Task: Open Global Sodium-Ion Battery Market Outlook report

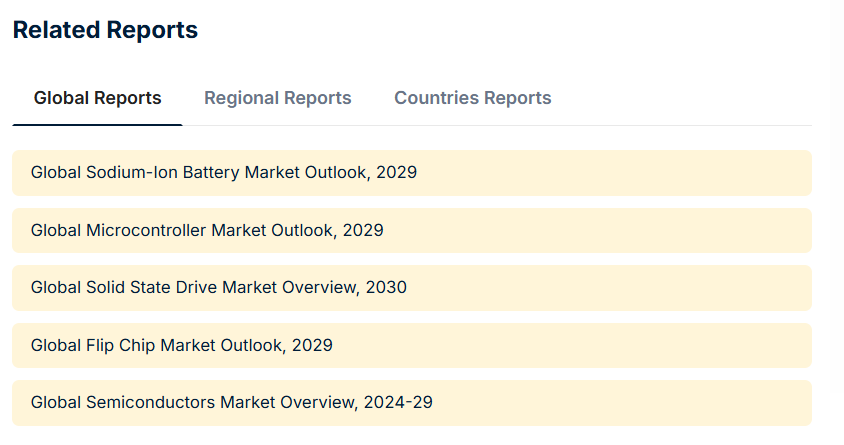Action: pos(223,173)
